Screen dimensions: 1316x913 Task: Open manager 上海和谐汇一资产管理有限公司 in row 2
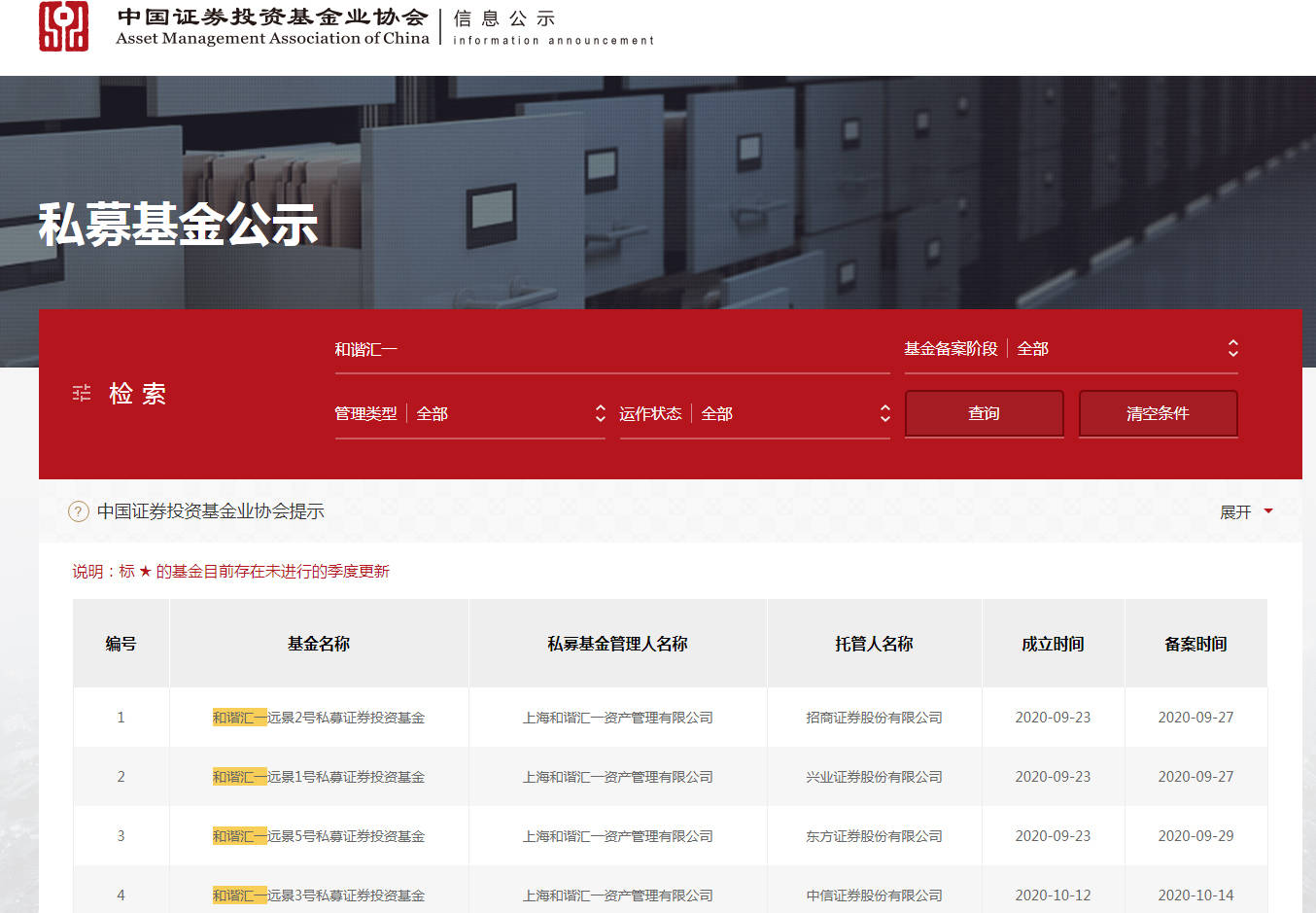point(618,777)
